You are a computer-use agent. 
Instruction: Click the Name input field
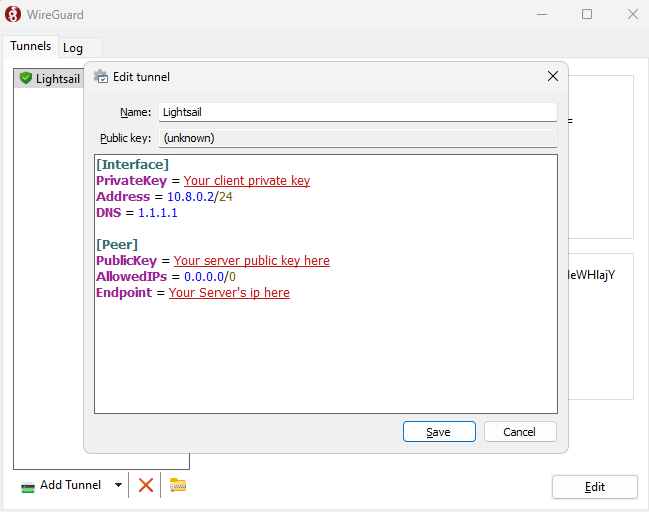point(358,112)
